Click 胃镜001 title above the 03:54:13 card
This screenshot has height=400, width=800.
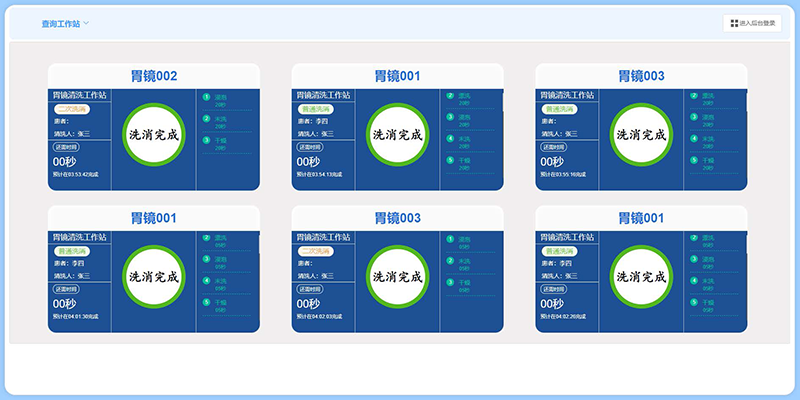(397, 77)
